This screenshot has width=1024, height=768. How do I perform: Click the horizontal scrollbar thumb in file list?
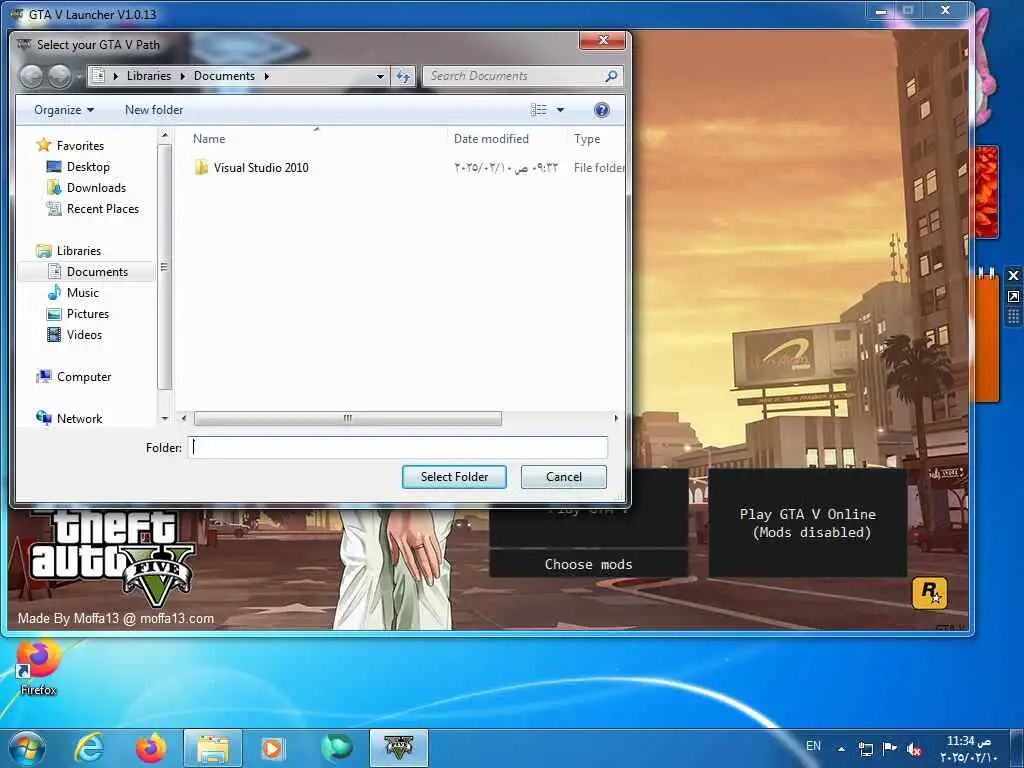point(347,418)
